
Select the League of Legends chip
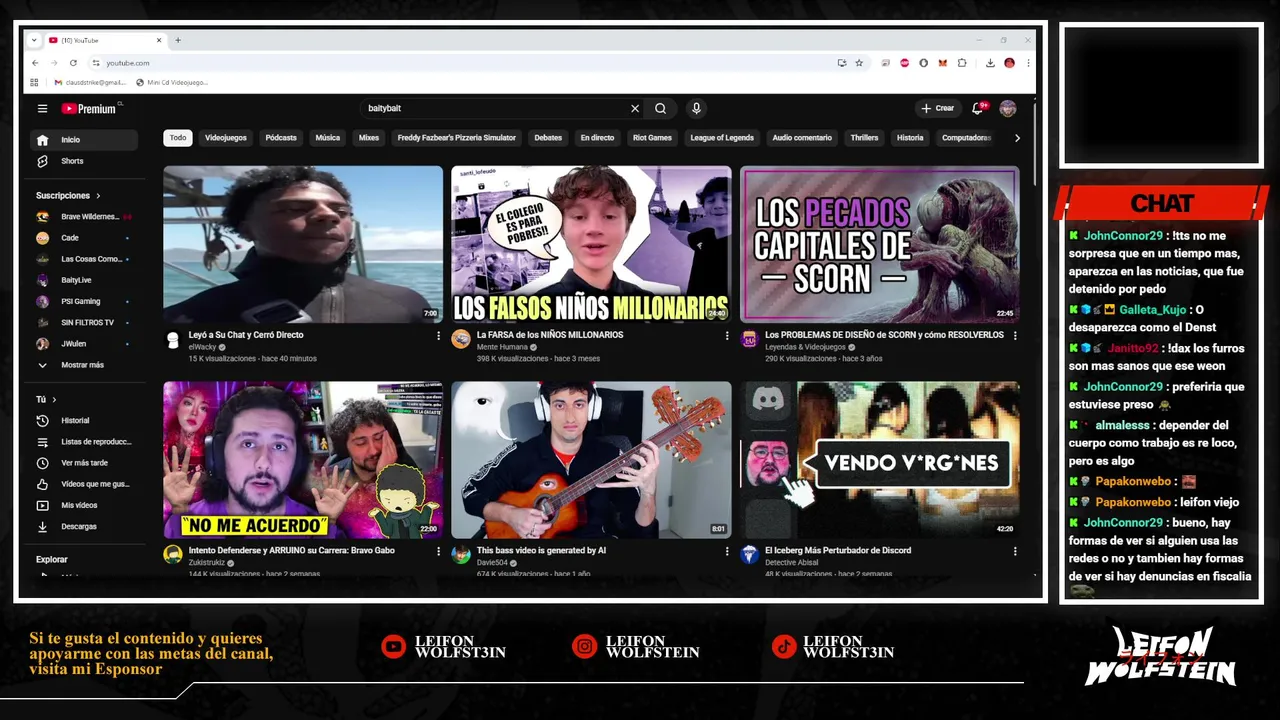722,138
